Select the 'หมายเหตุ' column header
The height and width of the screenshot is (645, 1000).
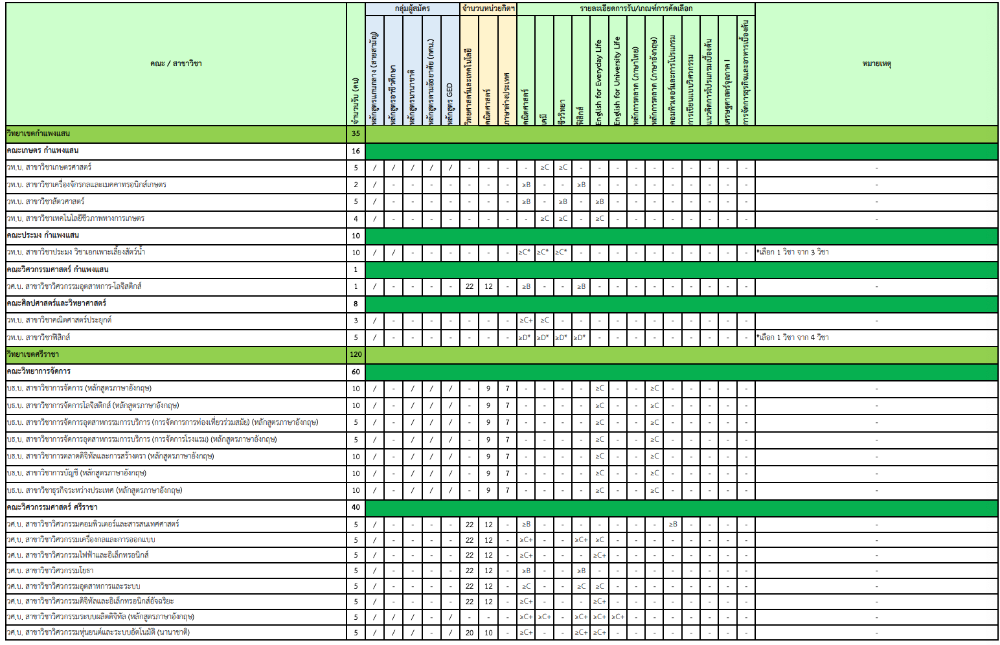876,64
